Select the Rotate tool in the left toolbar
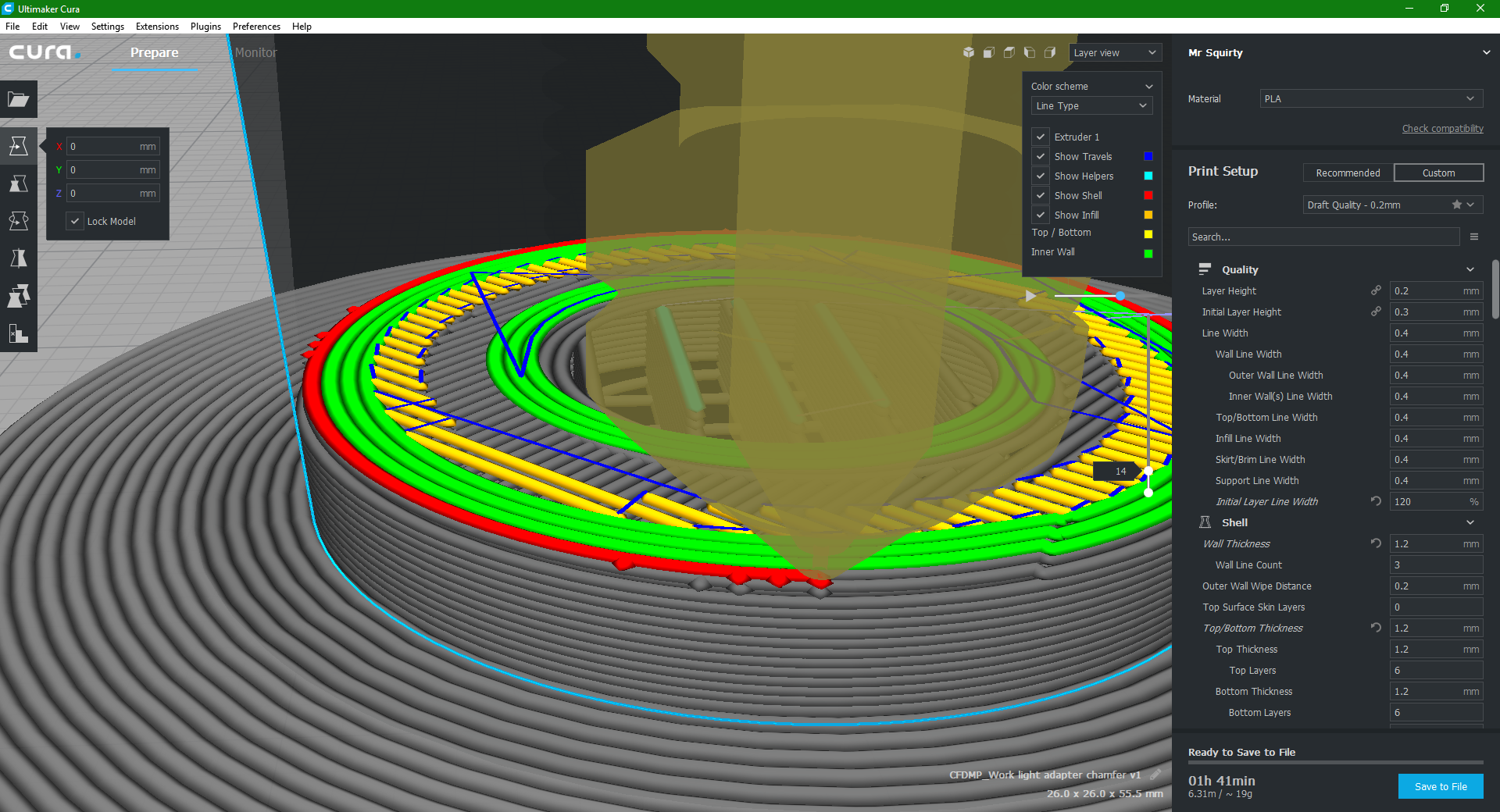Viewport: 1500px width, 812px height. click(x=19, y=221)
